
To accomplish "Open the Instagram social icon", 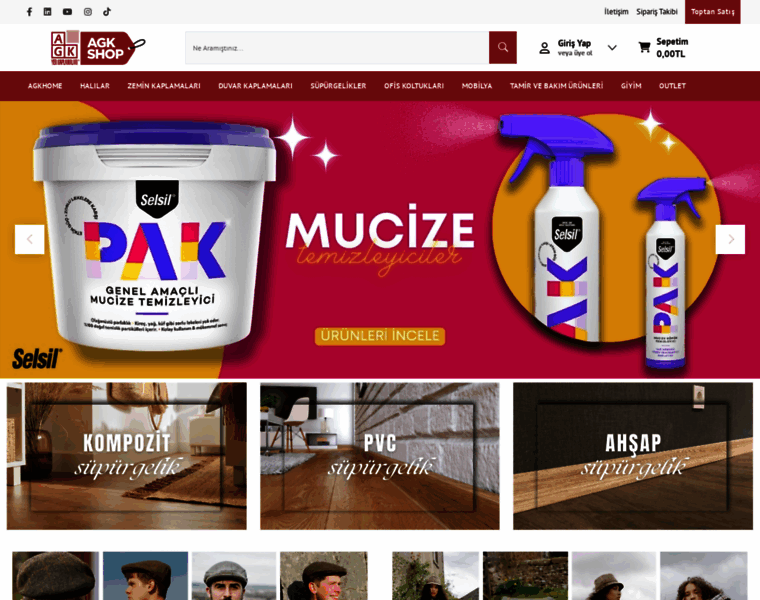I will (x=88, y=12).
